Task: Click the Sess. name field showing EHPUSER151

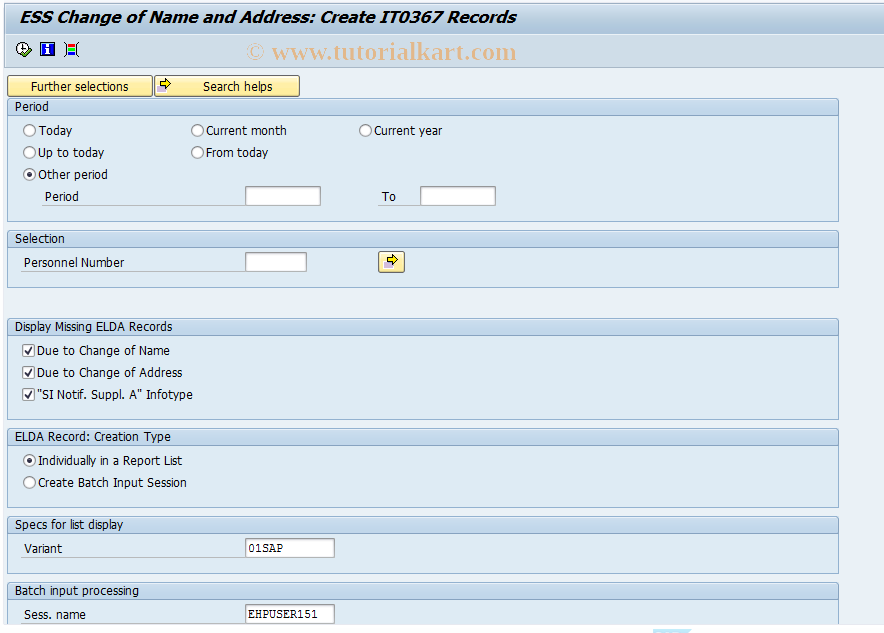Action: [x=290, y=613]
